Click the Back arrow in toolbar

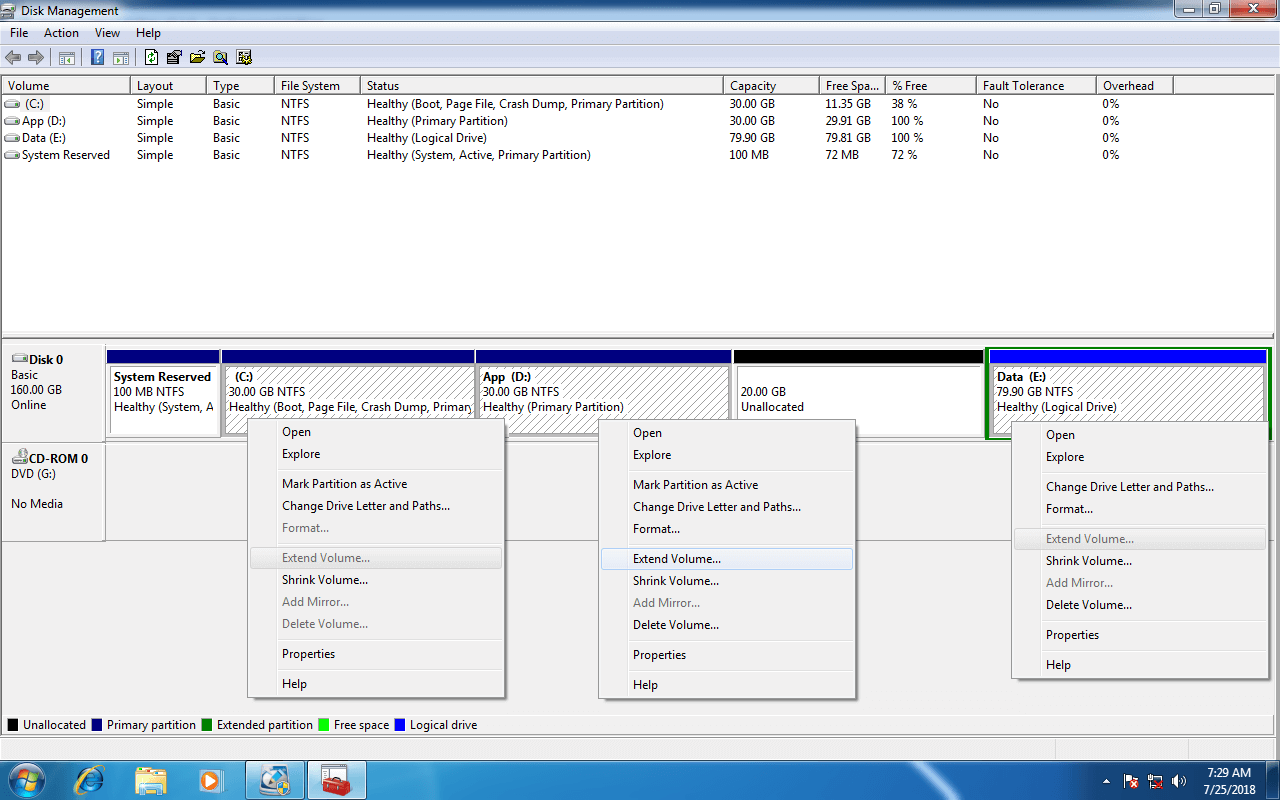coord(13,58)
